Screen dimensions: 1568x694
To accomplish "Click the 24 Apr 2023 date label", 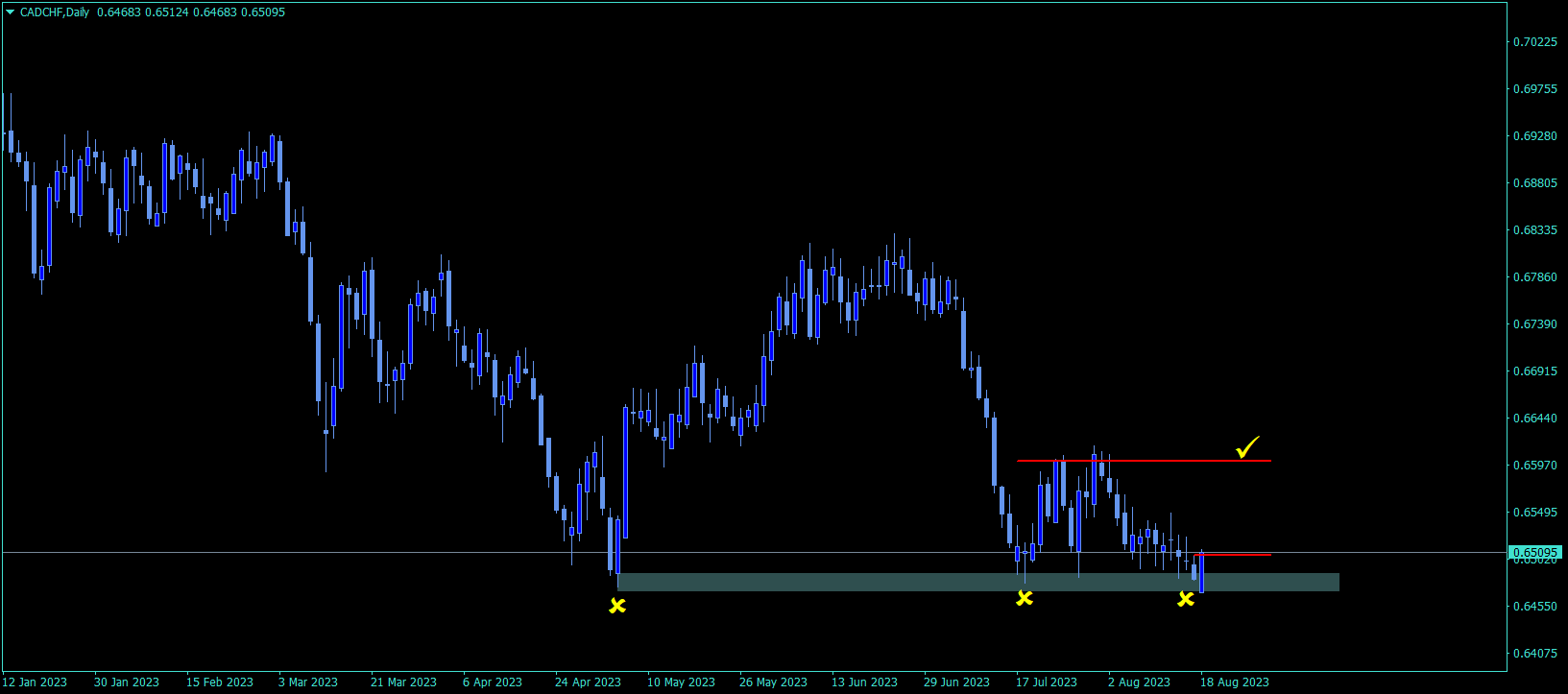I will click(588, 682).
